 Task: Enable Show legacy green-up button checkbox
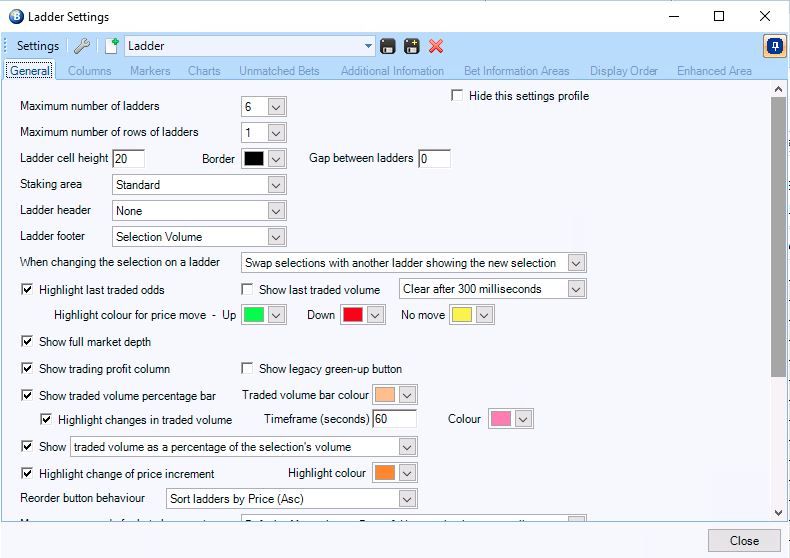tap(247, 368)
